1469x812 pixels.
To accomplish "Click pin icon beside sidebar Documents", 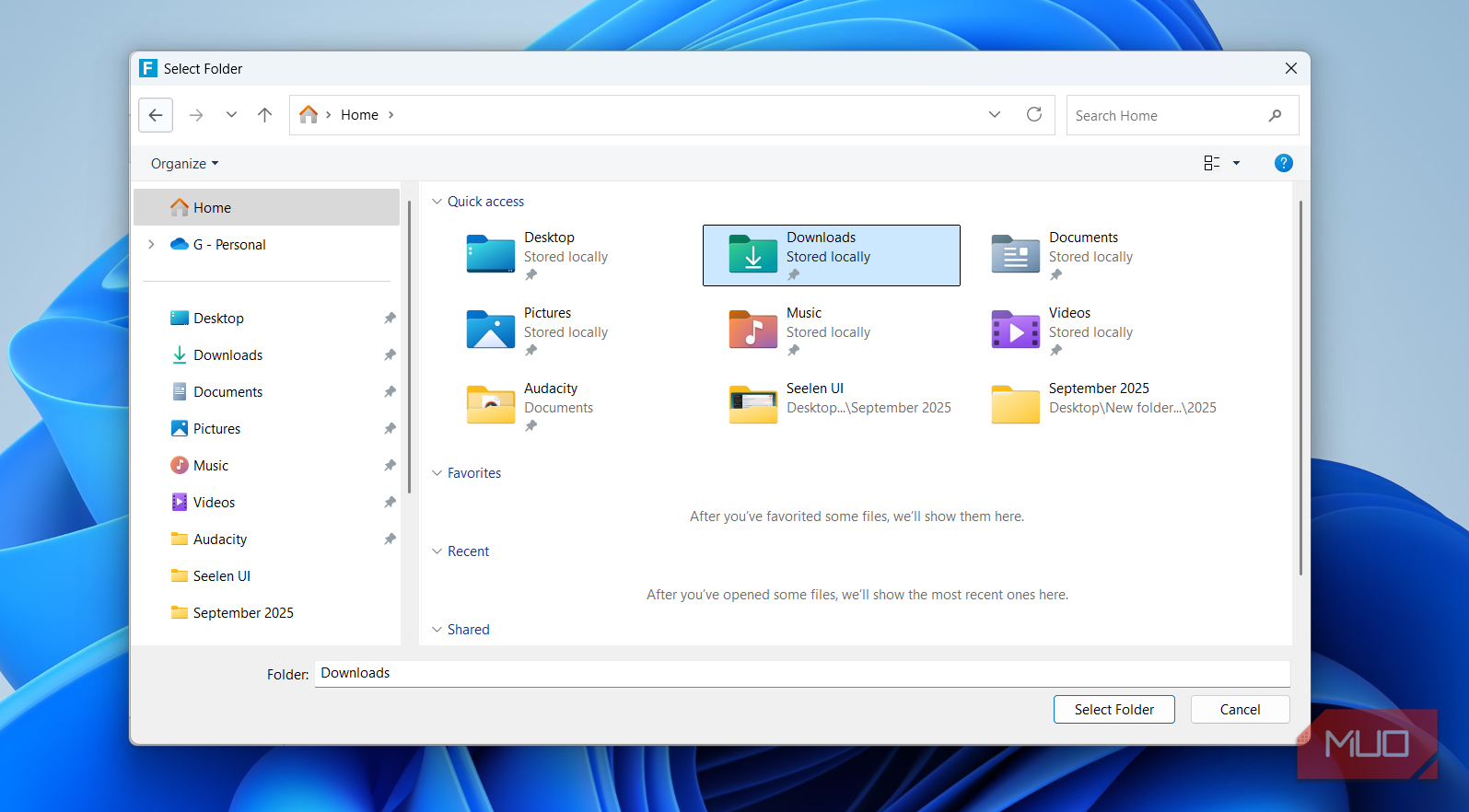I will pos(390,392).
